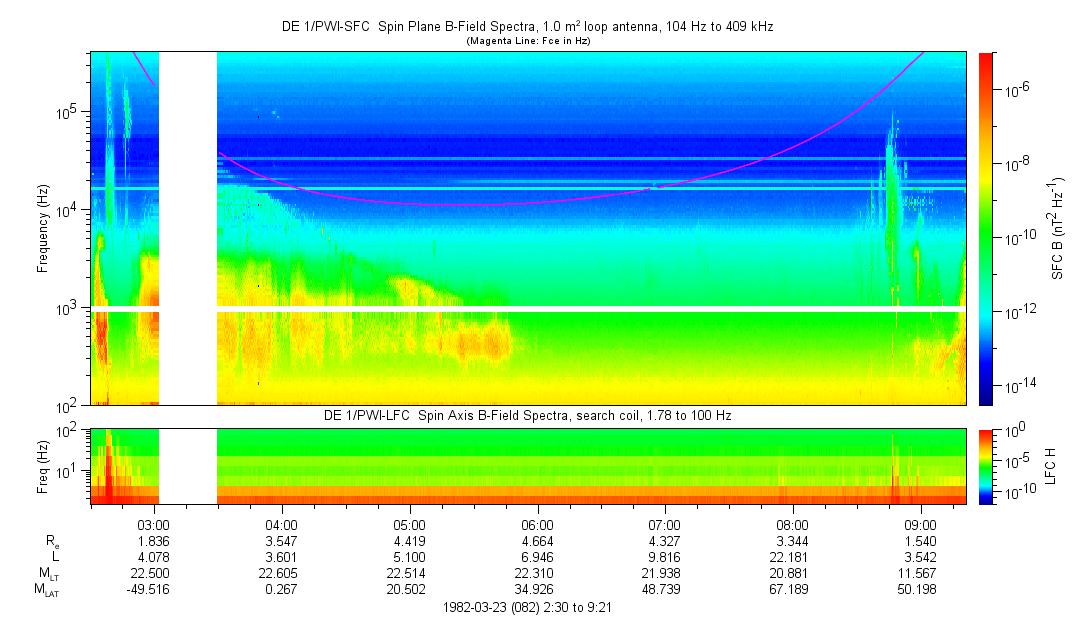Click the Magenta Line Fce subtitle text
The width and height of the screenshot is (1083, 620).
pyautogui.click(x=527, y=41)
